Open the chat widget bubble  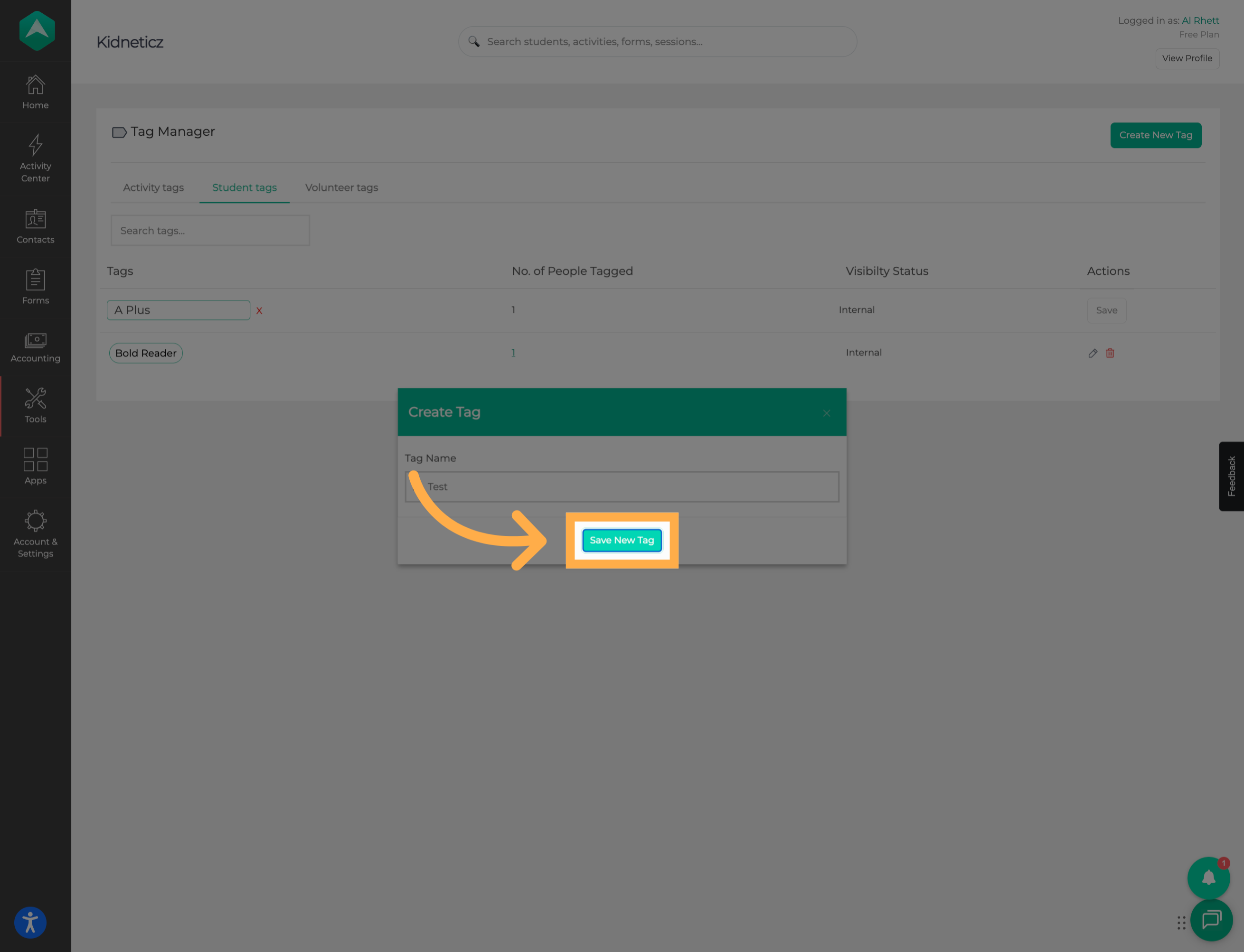1211,920
